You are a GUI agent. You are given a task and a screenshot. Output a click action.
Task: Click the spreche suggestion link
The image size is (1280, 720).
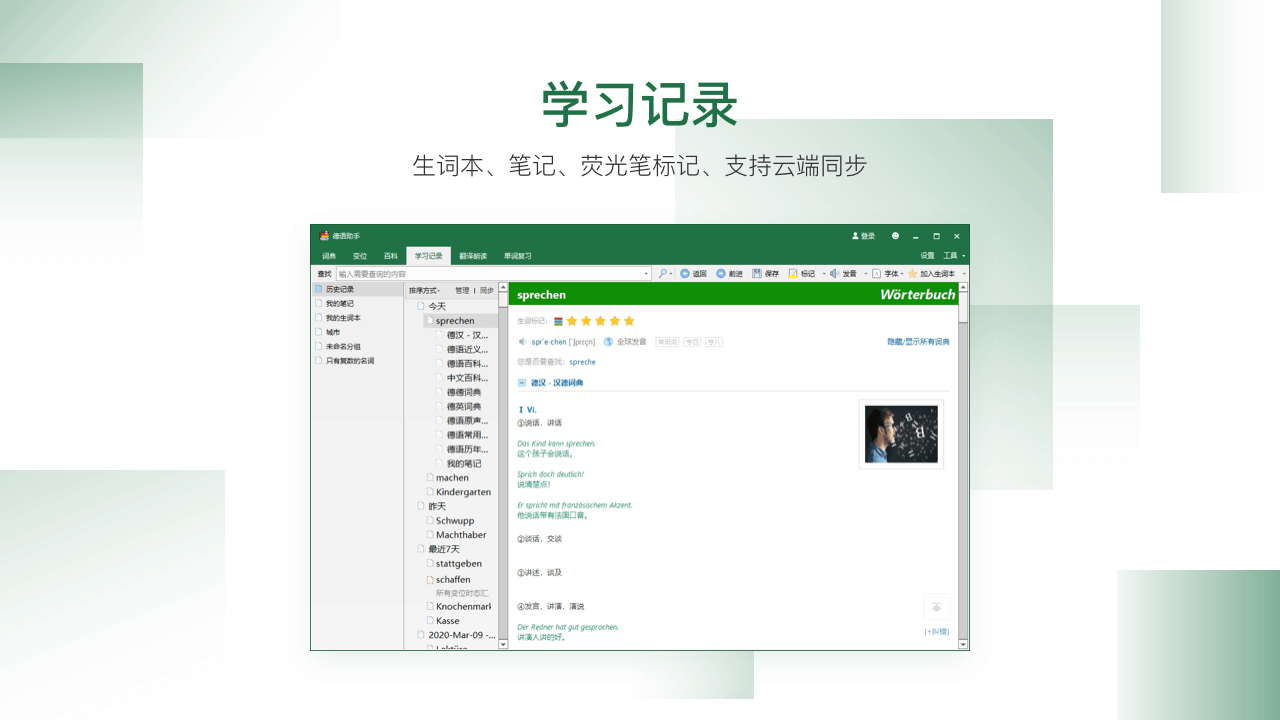[x=582, y=362]
